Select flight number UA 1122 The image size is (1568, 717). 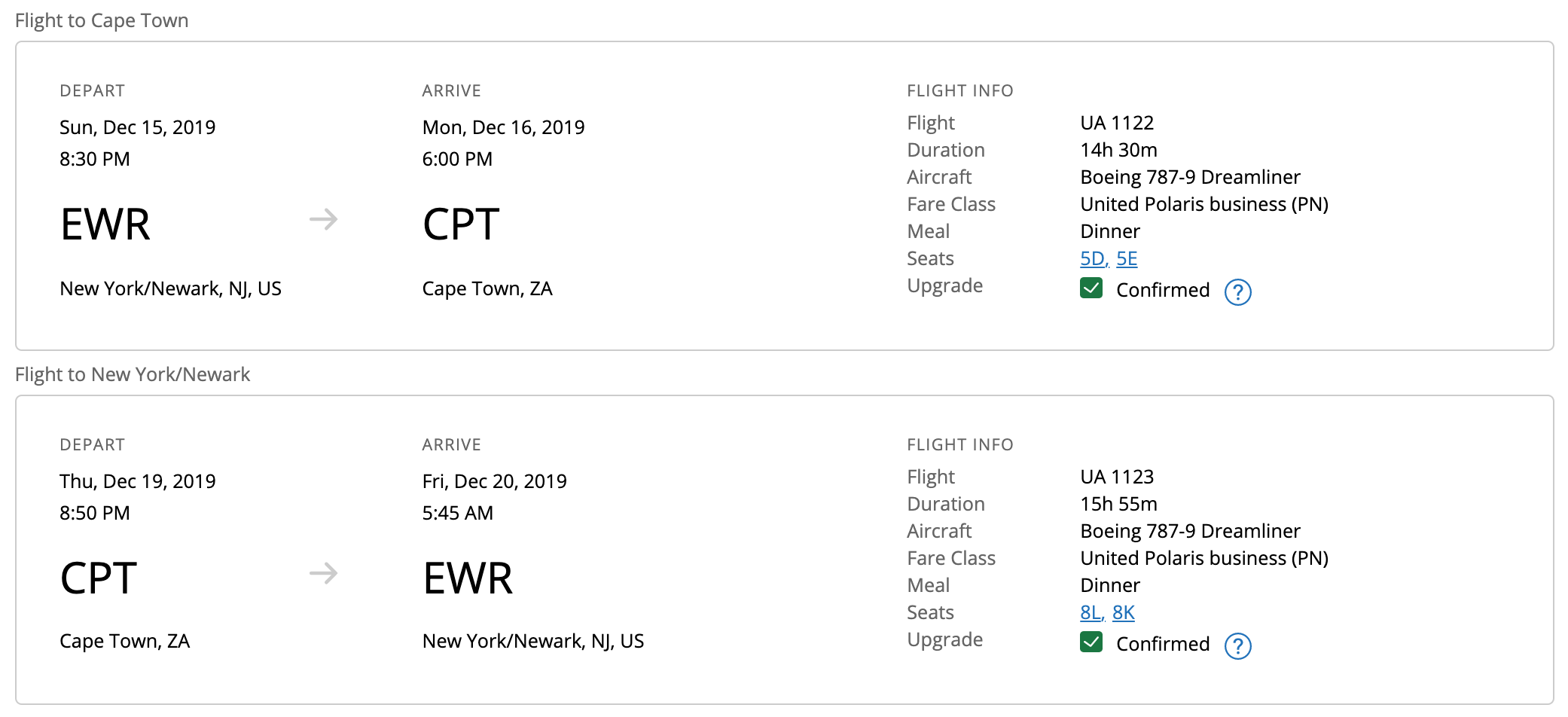click(1117, 123)
